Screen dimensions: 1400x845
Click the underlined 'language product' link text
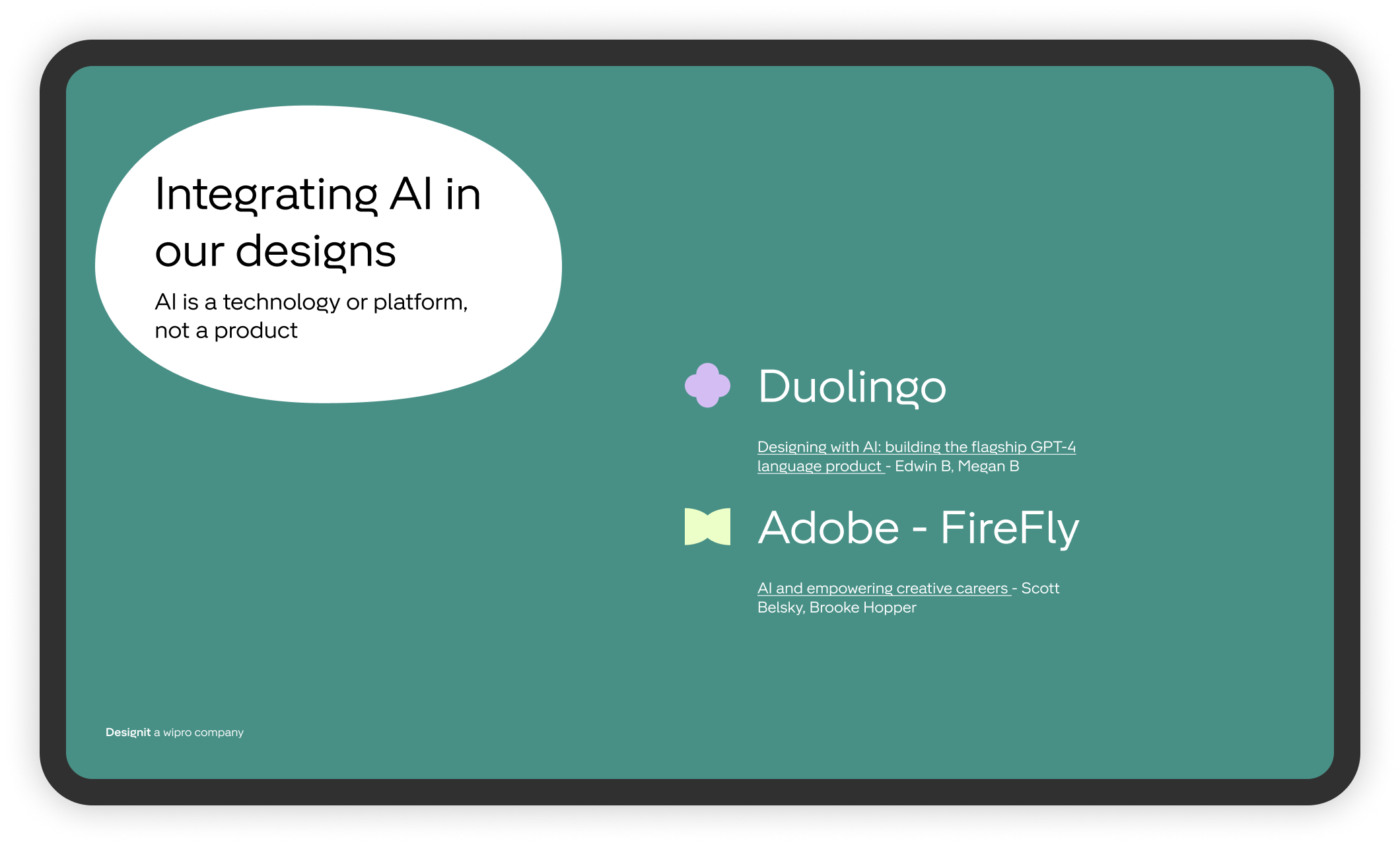coord(819,466)
